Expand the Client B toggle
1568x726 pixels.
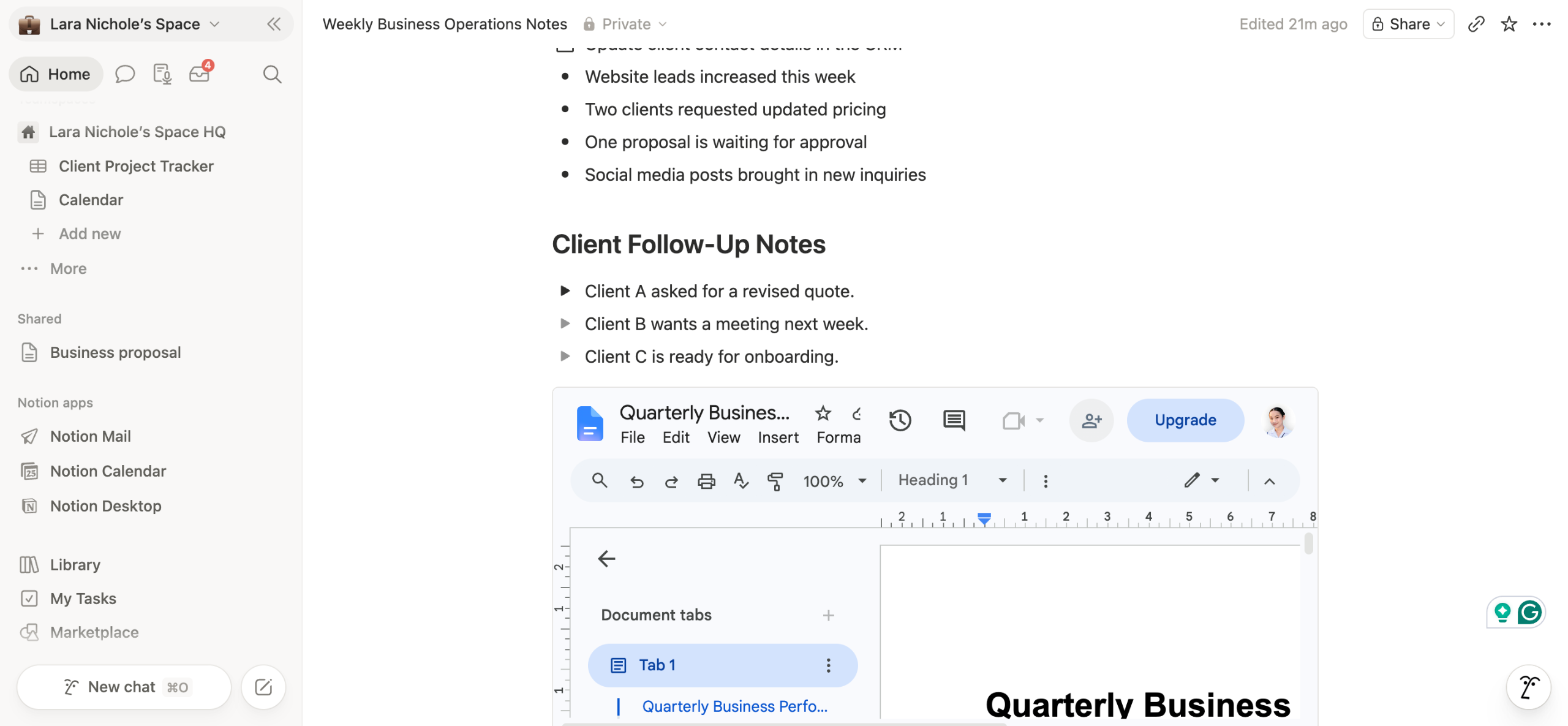pyautogui.click(x=565, y=323)
